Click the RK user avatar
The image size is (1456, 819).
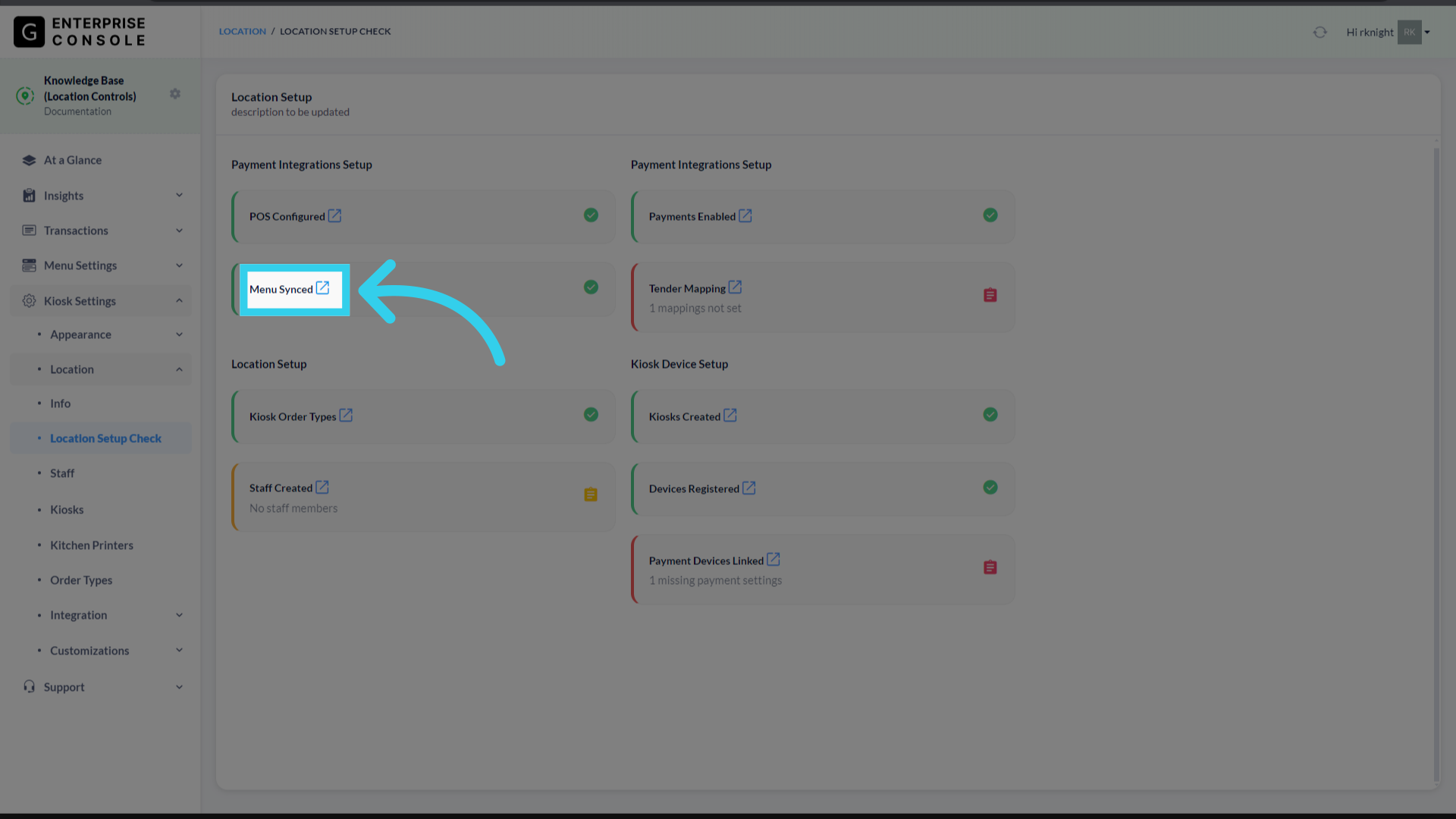tap(1410, 32)
